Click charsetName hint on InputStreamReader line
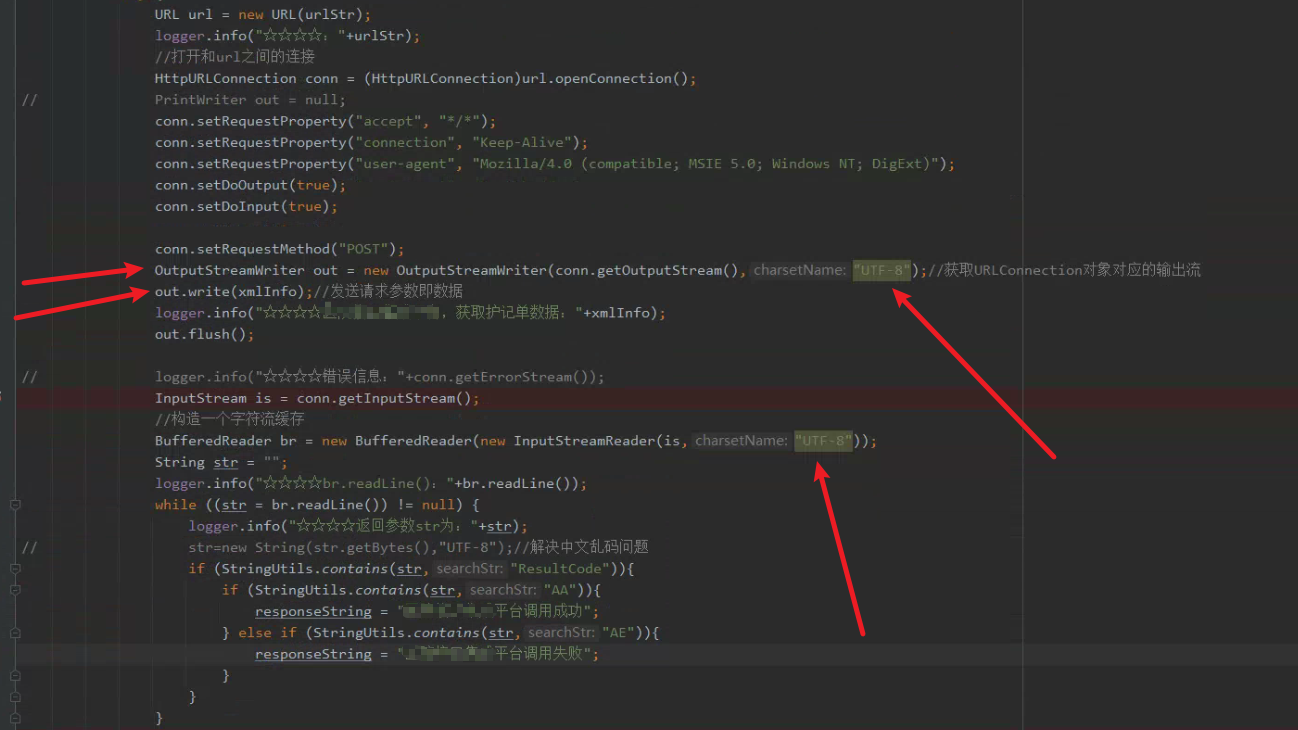1298x730 pixels. (742, 441)
